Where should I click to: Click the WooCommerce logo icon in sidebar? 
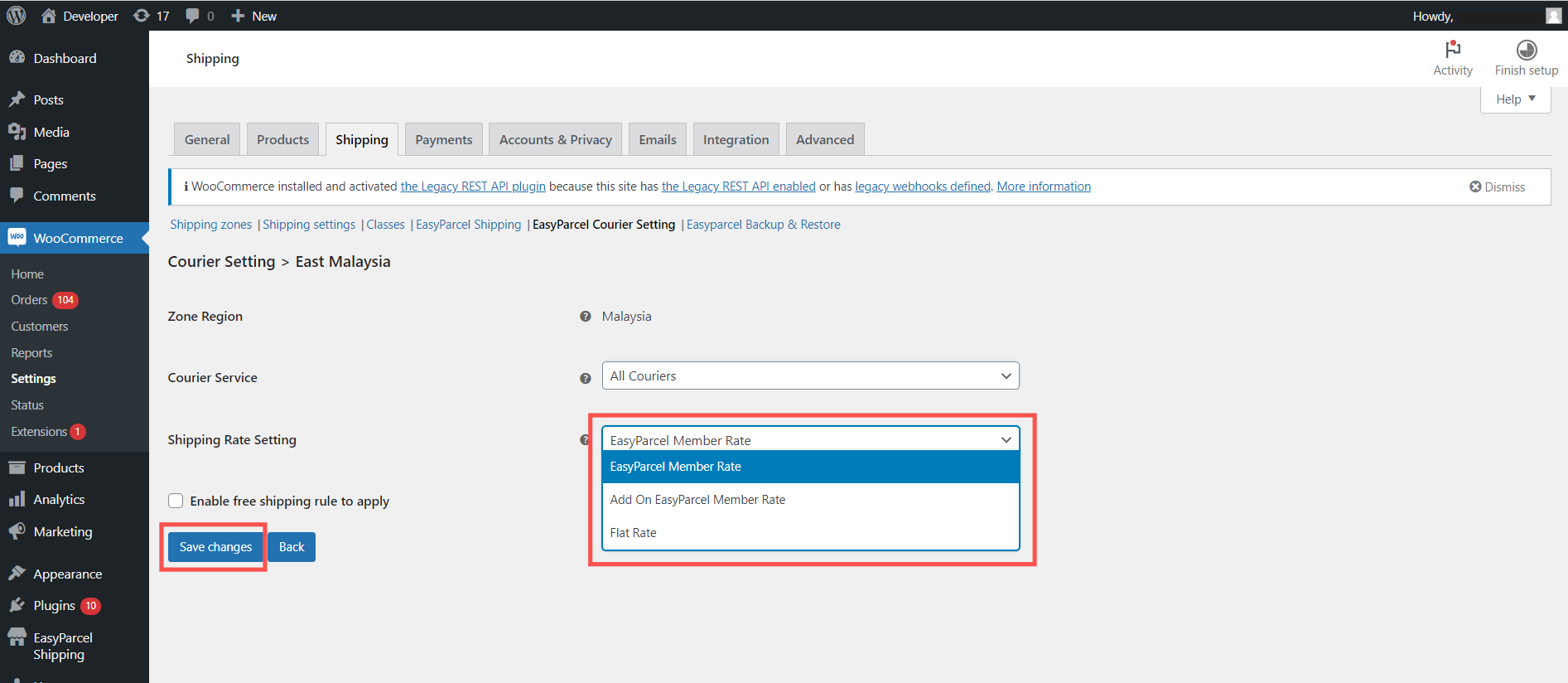tap(17, 237)
